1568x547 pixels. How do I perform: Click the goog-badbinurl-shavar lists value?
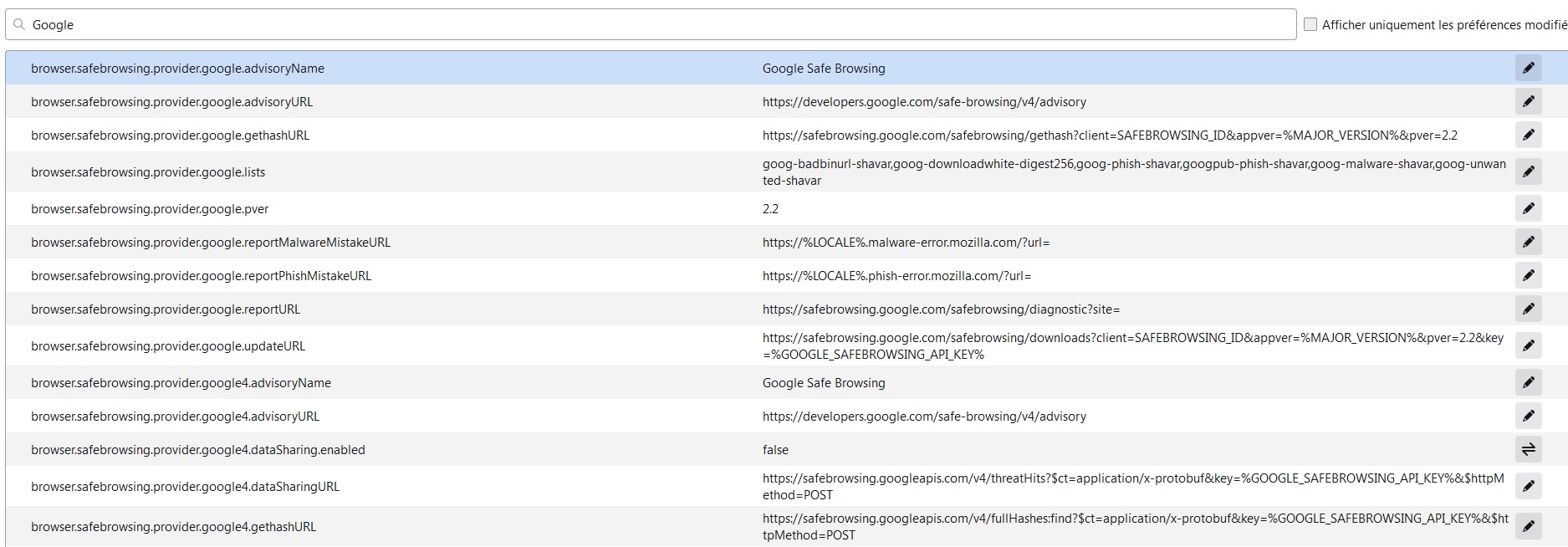tap(1134, 172)
